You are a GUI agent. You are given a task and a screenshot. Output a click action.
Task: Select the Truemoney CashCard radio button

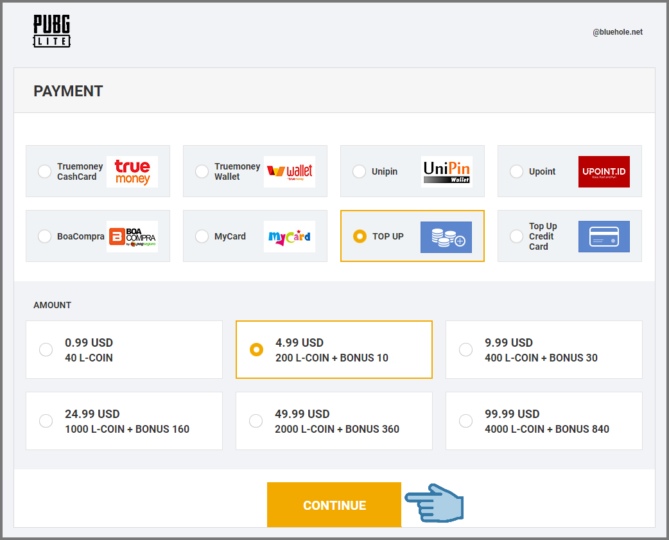(x=44, y=171)
